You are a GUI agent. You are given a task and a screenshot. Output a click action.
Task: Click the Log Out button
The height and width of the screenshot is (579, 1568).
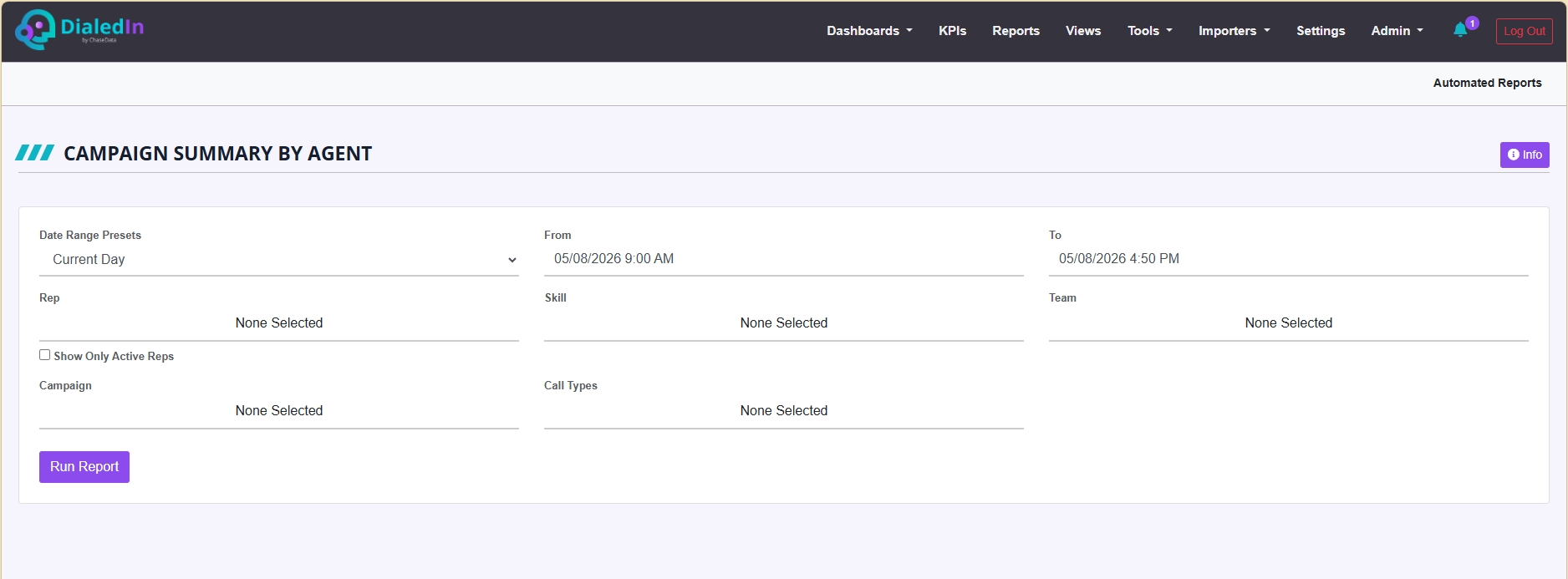click(x=1525, y=31)
